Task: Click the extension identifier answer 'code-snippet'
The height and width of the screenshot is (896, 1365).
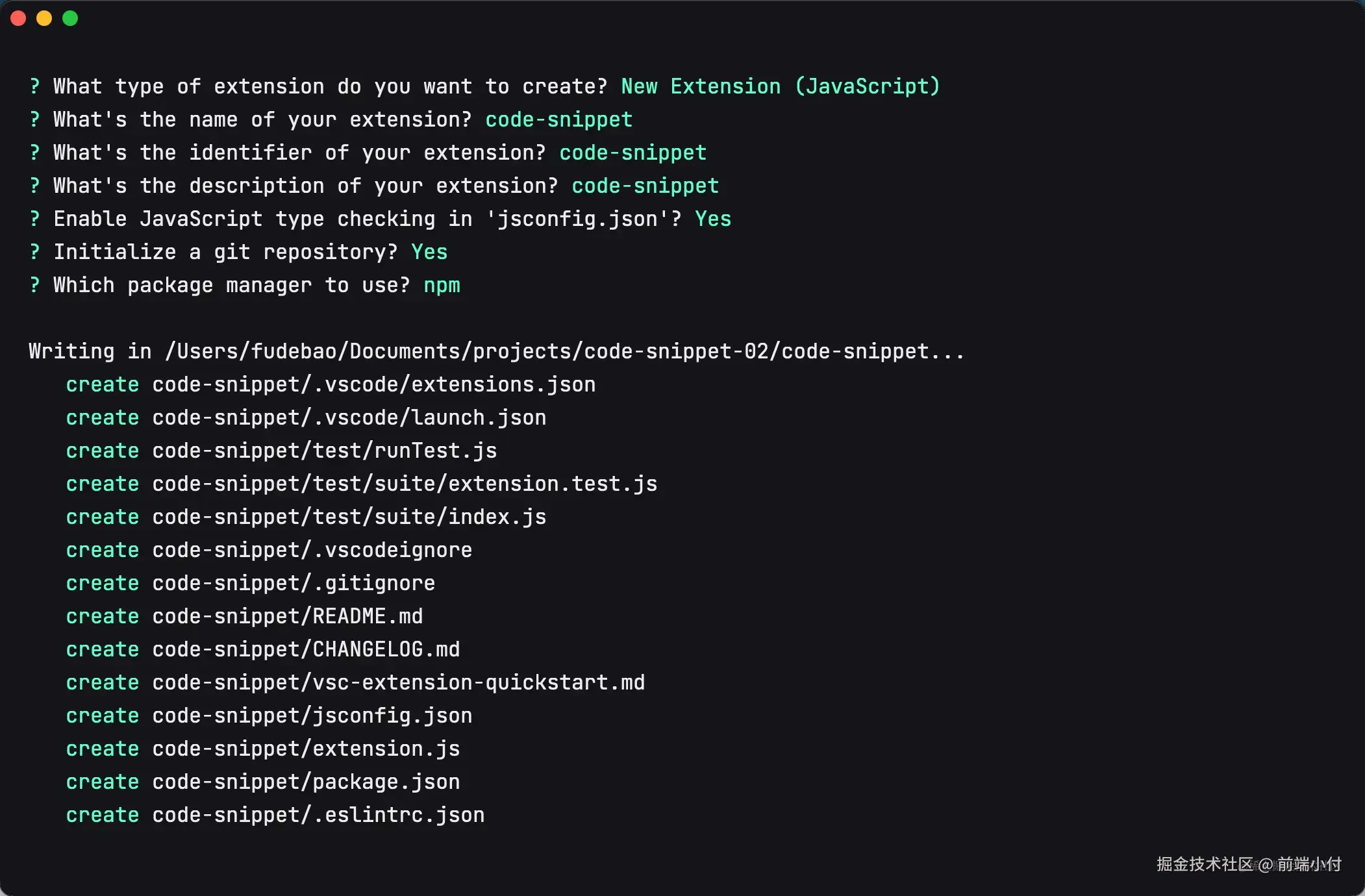Action: click(632, 153)
